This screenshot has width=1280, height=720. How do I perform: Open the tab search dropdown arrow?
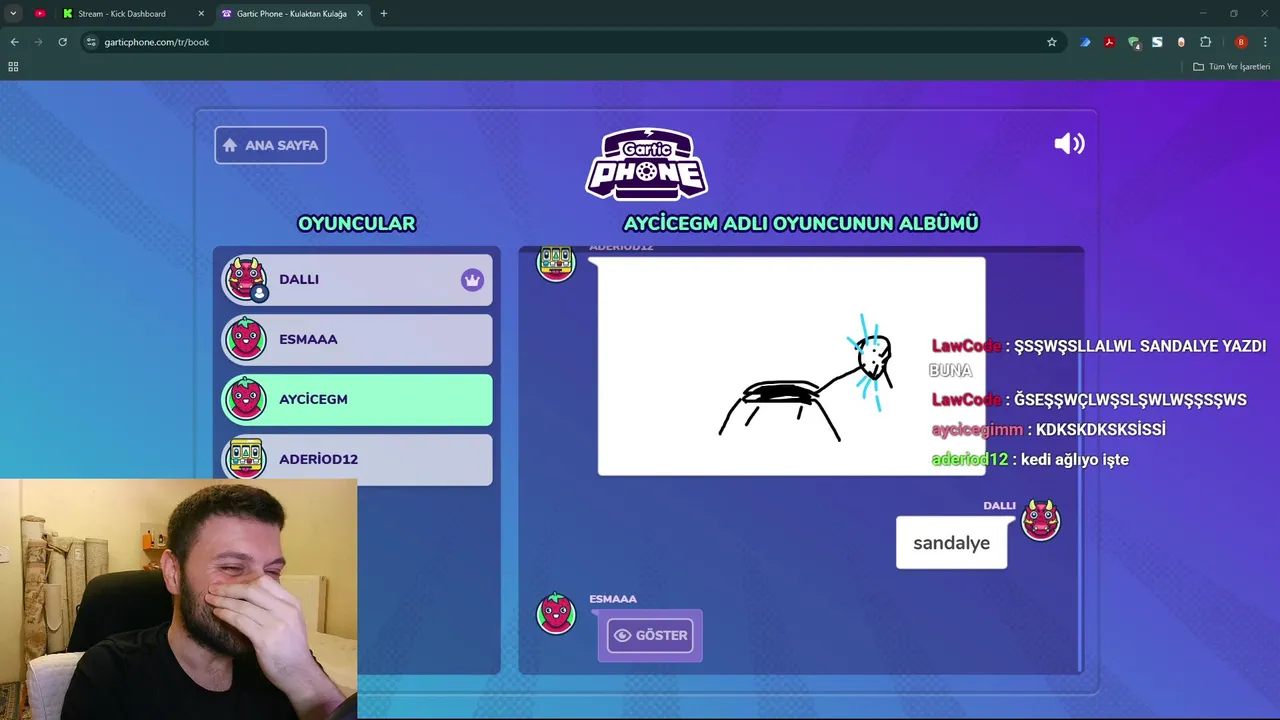pos(13,13)
